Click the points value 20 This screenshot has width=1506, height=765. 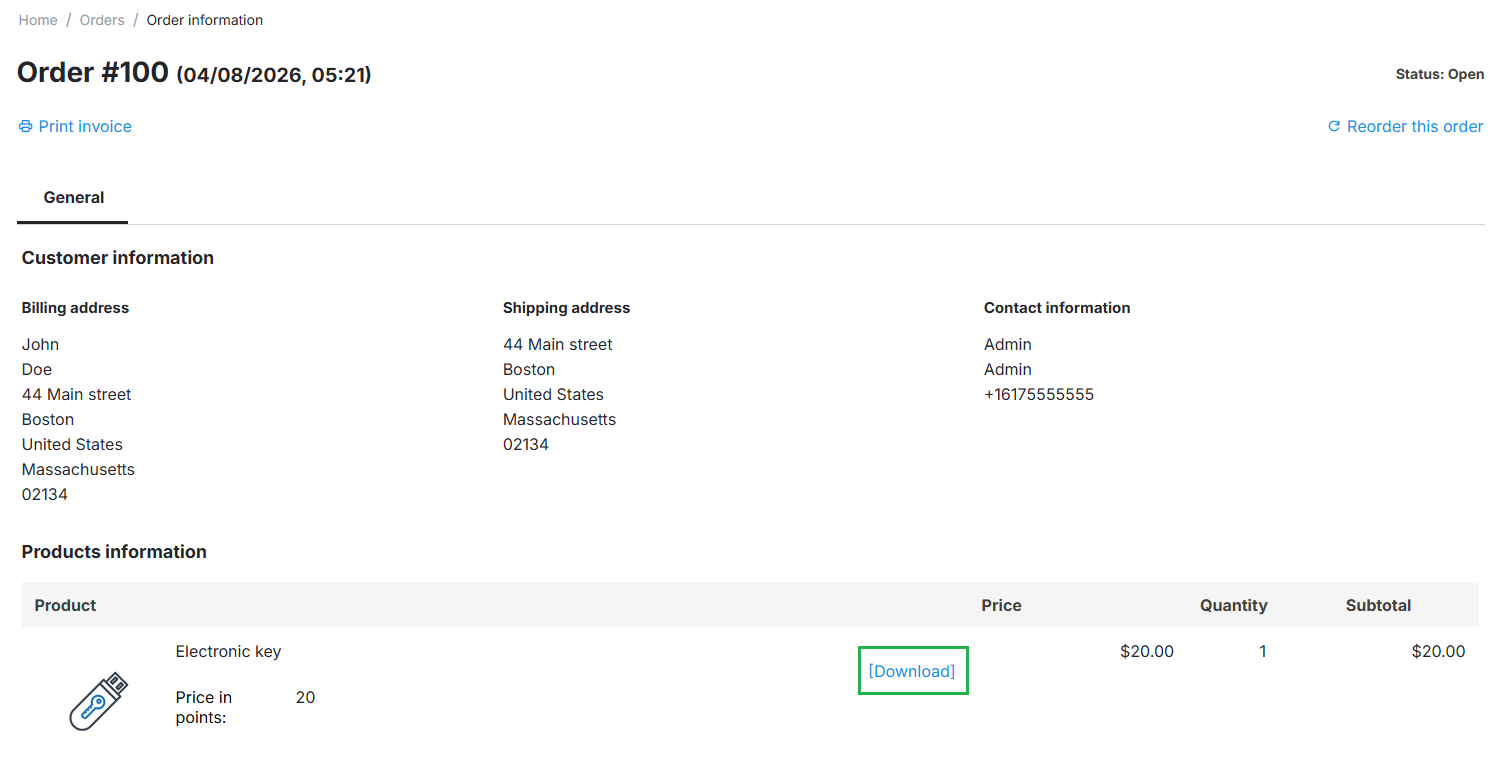pos(305,698)
